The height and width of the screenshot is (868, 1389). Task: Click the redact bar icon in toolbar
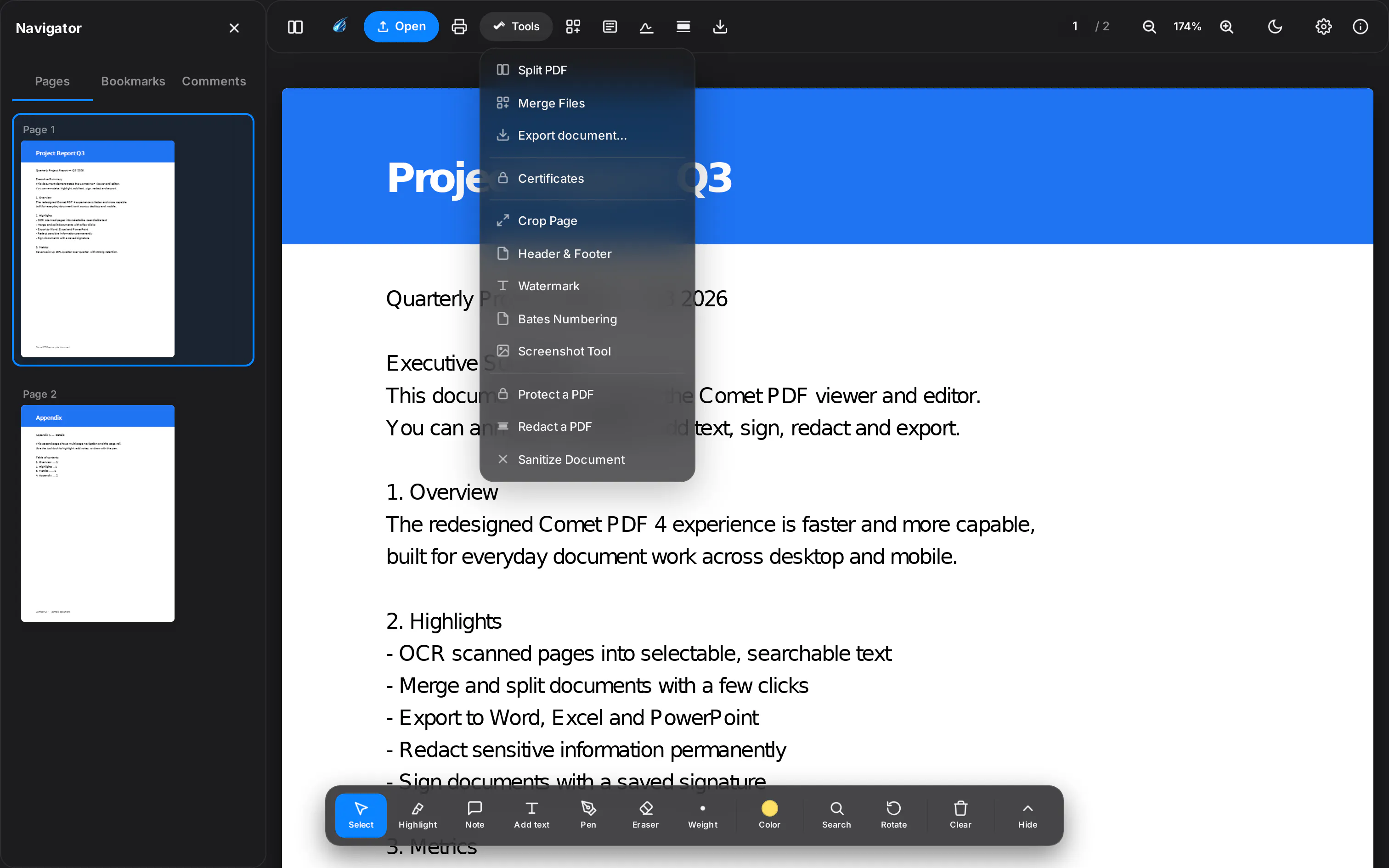[683, 27]
